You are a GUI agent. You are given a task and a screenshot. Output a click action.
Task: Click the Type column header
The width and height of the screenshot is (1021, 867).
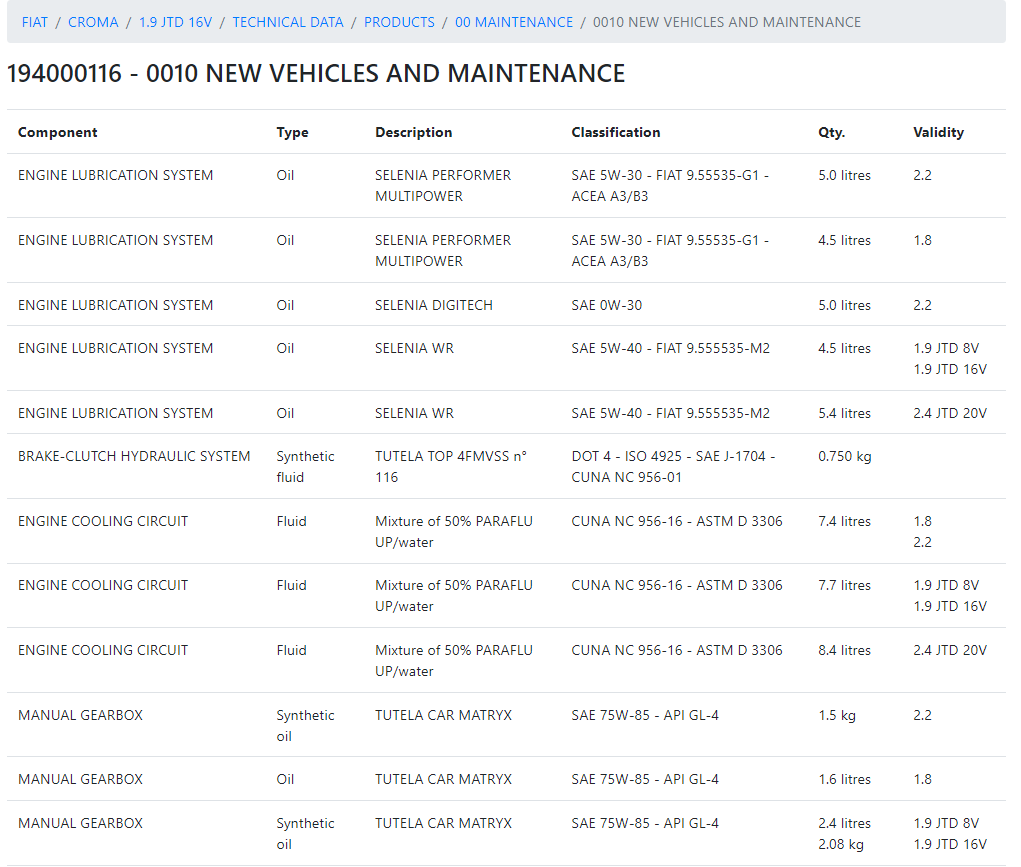pyautogui.click(x=292, y=132)
